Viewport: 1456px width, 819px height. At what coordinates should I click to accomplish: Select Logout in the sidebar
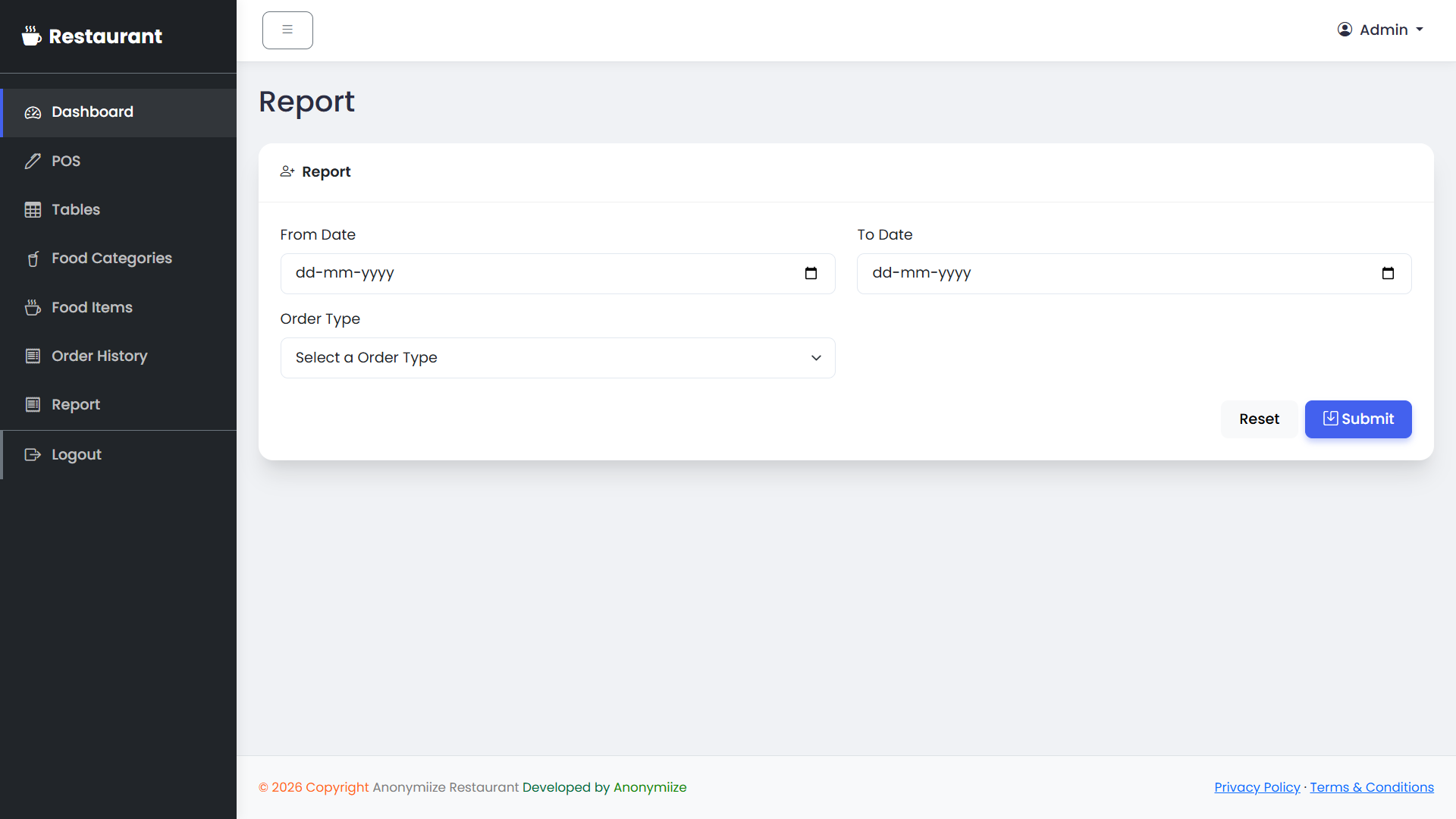click(118, 454)
